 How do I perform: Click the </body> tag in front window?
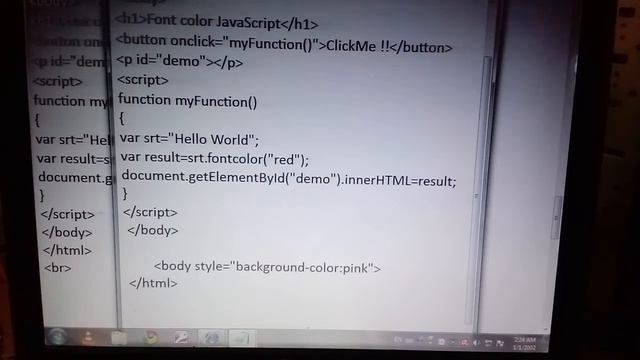(153, 230)
